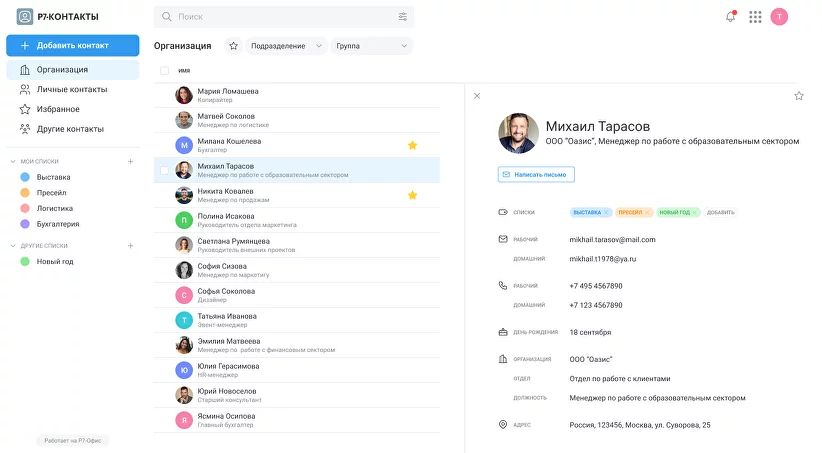Open Личные контакты in the sidebar
The image size is (822, 453).
click(71, 90)
